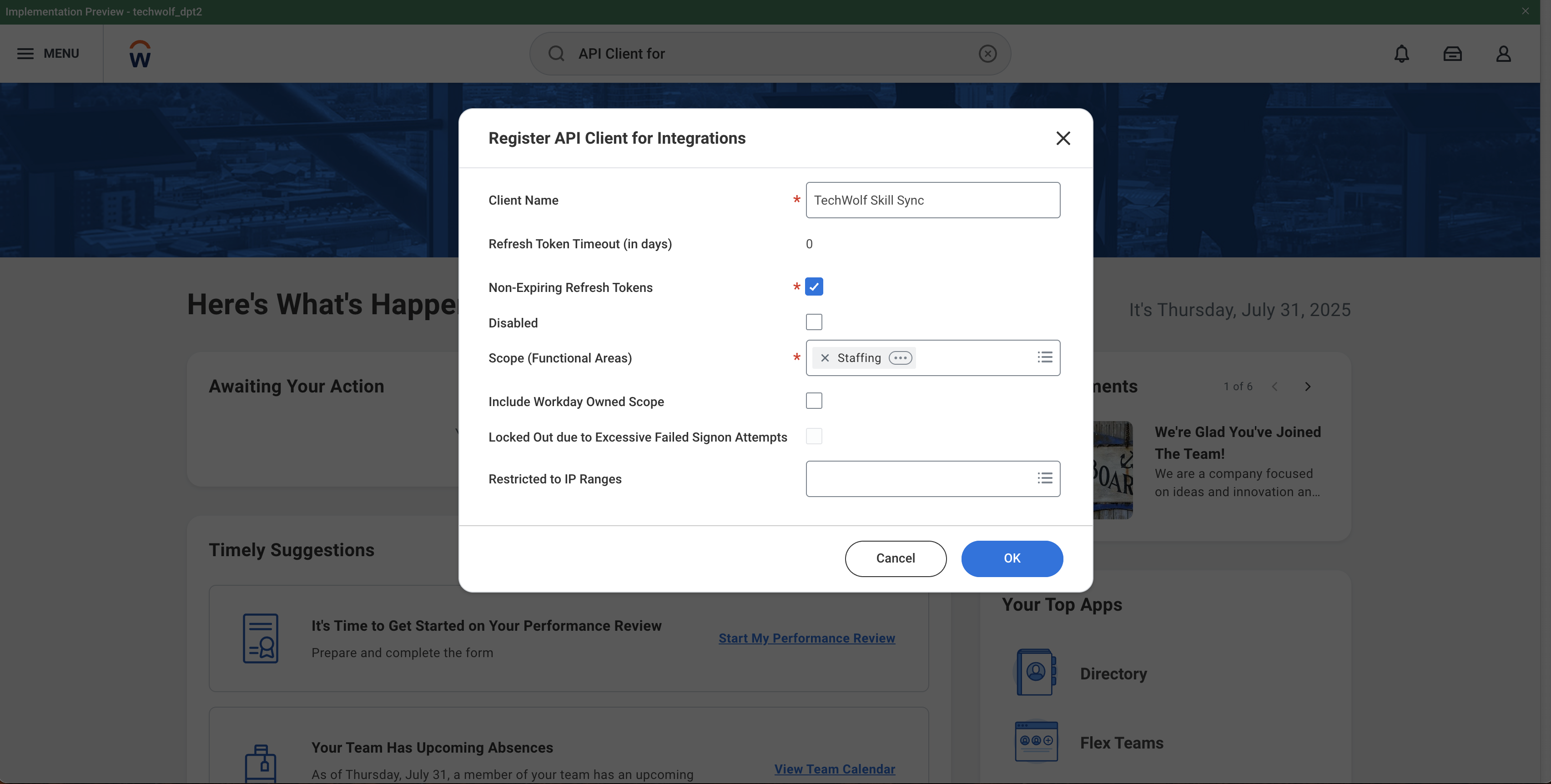Open the Restricted to IP Ranges prompt icon
The width and height of the screenshot is (1551, 784).
coord(1045,478)
